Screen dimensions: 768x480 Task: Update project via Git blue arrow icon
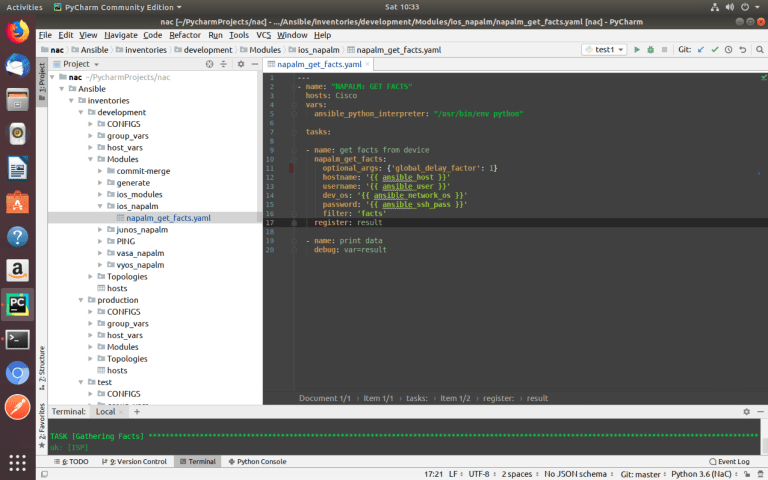click(x=701, y=49)
